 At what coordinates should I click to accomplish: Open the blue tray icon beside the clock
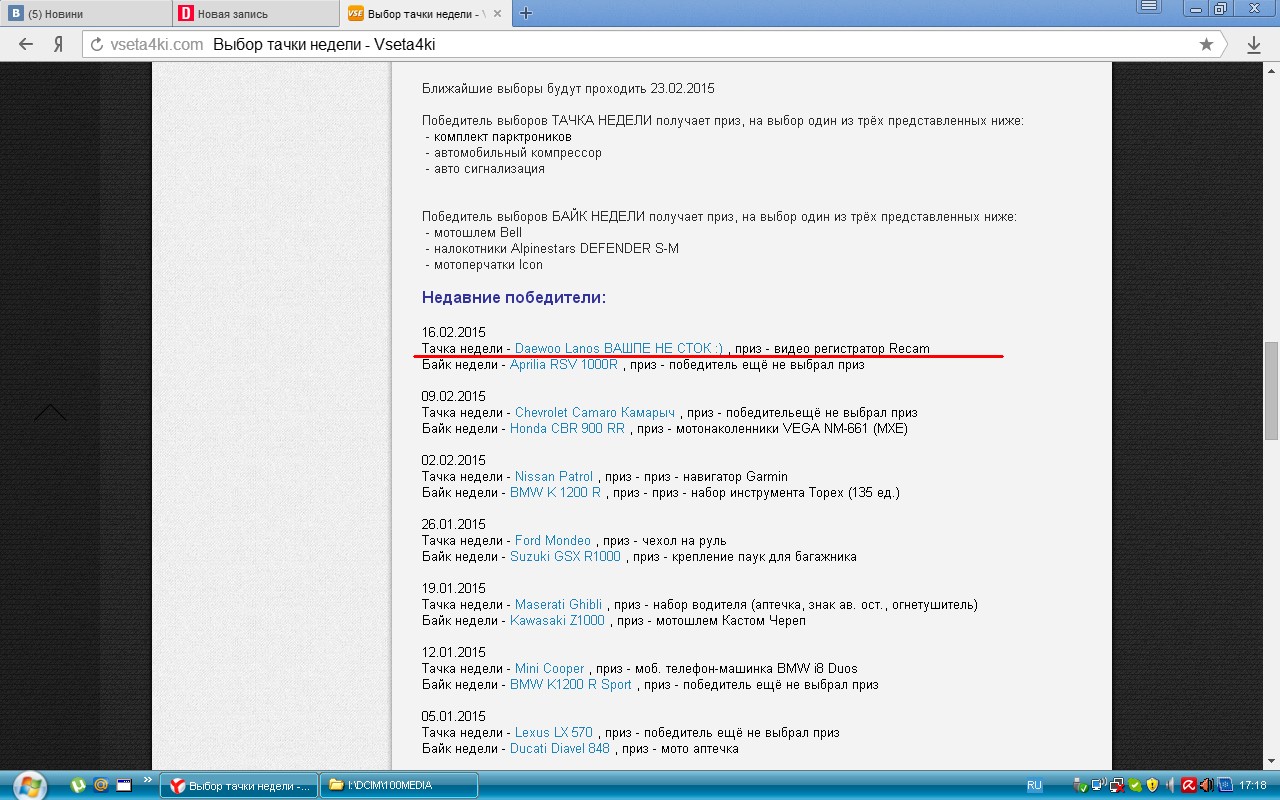tap(1225, 785)
